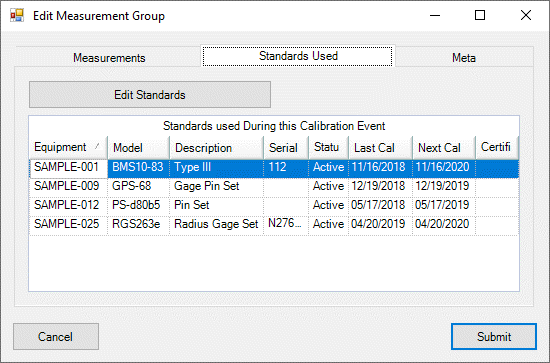Viewport: 550px width, 363px height.
Task: Click next cal date 11/16/2020
Action: [444, 169]
